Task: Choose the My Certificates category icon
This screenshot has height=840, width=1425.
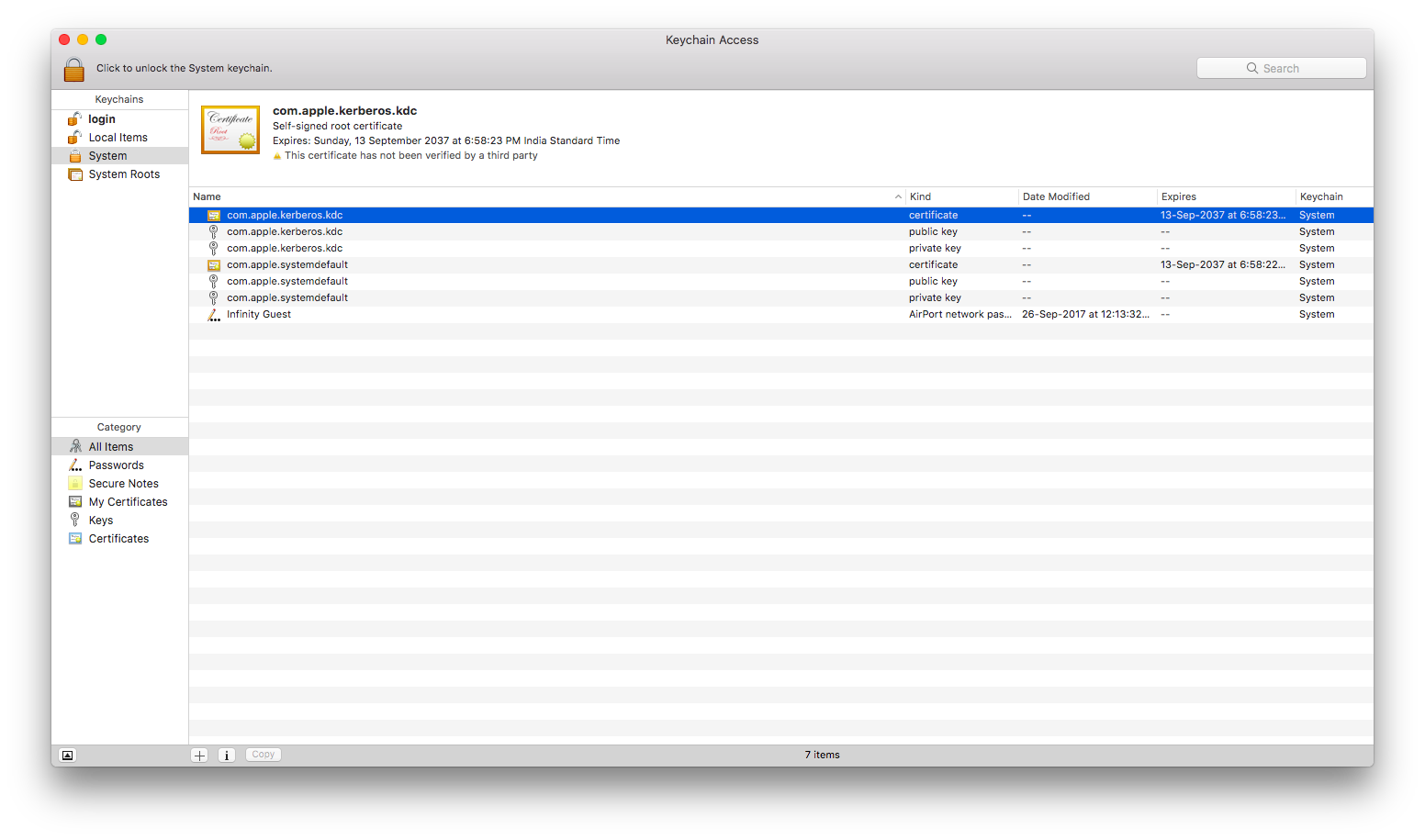Action: [75, 502]
